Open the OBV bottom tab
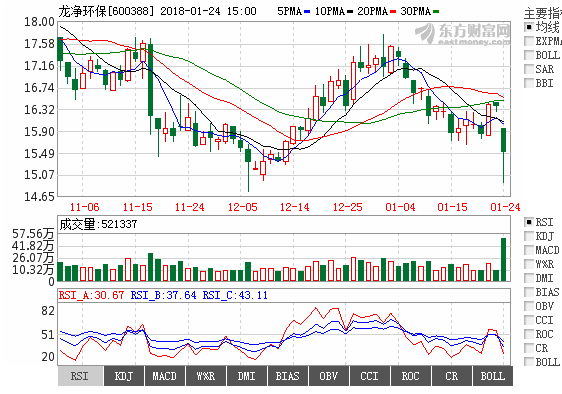562x394 pixels. pyautogui.click(x=329, y=376)
